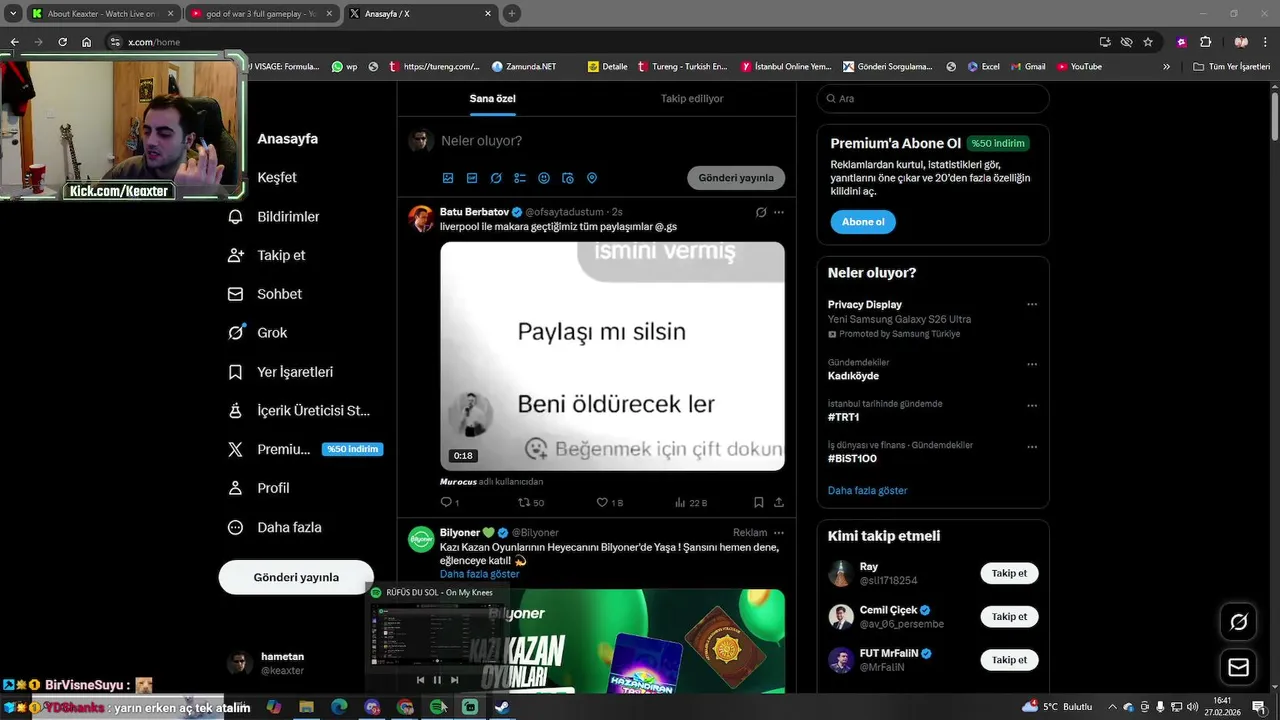Screen dimensions: 1280x720
Task: Open Yer İşaretleri bookmark icon in sidebar
Action: tap(236, 372)
